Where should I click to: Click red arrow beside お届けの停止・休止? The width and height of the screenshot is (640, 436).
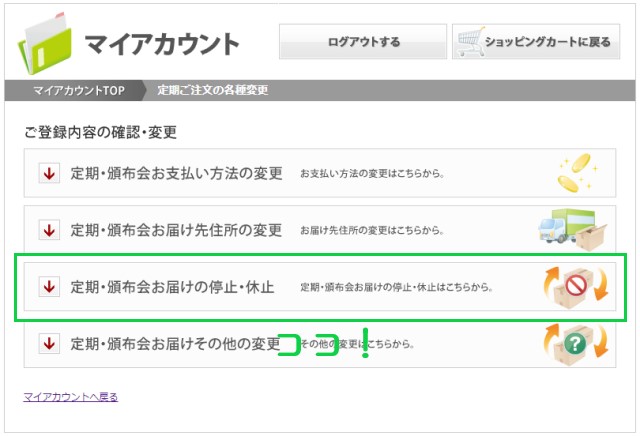tap(49, 287)
